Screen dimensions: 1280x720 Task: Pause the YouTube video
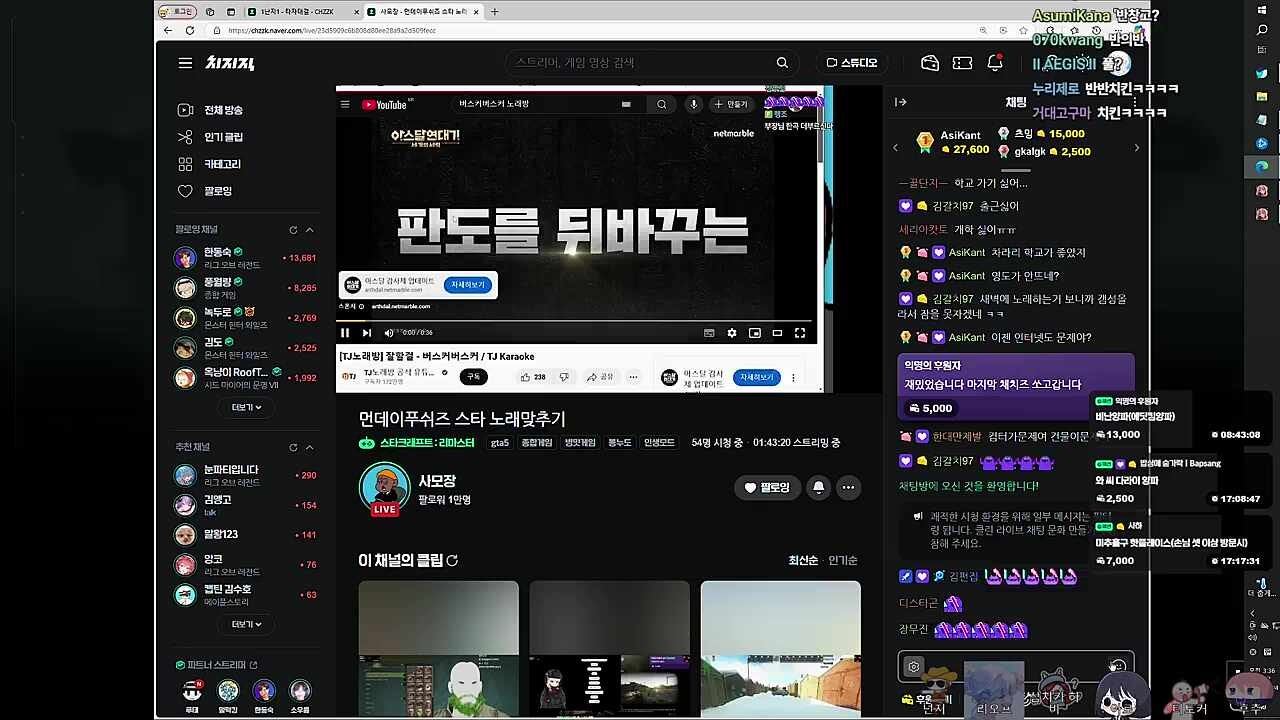[x=345, y=333]
